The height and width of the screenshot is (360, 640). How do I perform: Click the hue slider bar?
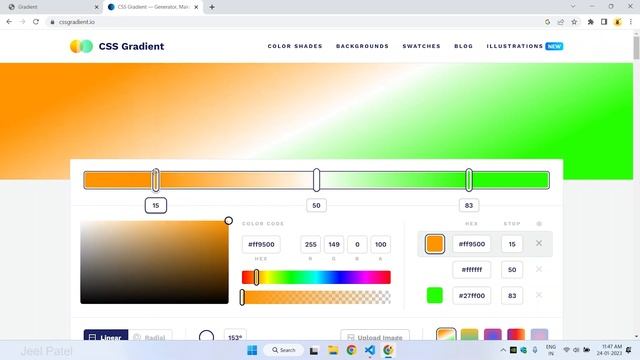[x=316, y=277]
